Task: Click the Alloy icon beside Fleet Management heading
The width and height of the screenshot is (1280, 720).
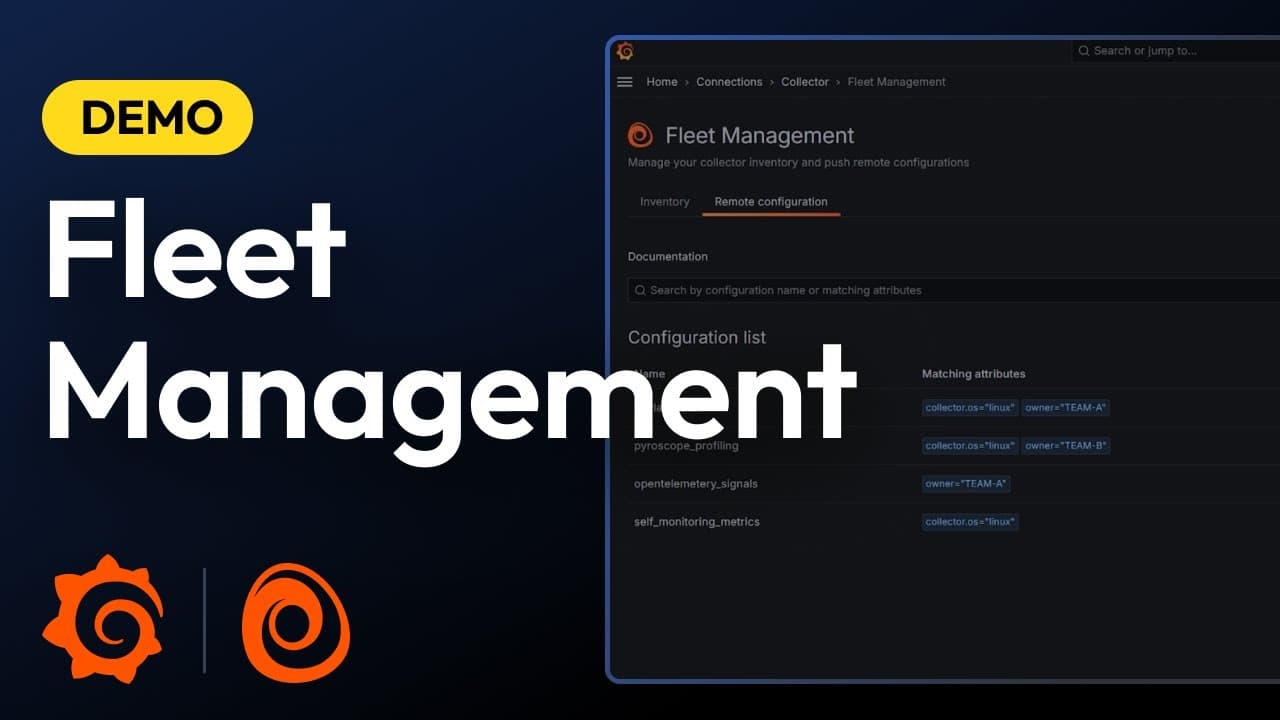Action: pyautogui.click(x=640, y=136)
